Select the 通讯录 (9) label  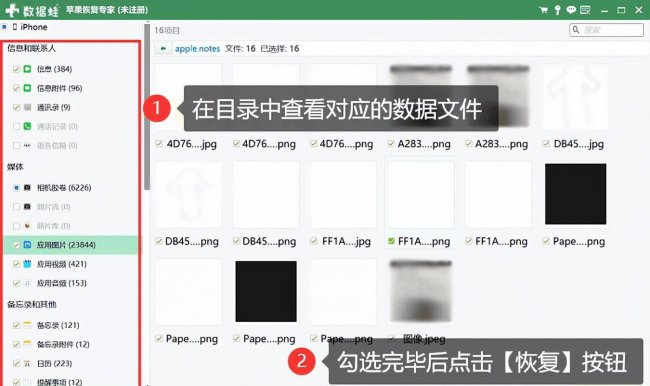coord(53,107)
